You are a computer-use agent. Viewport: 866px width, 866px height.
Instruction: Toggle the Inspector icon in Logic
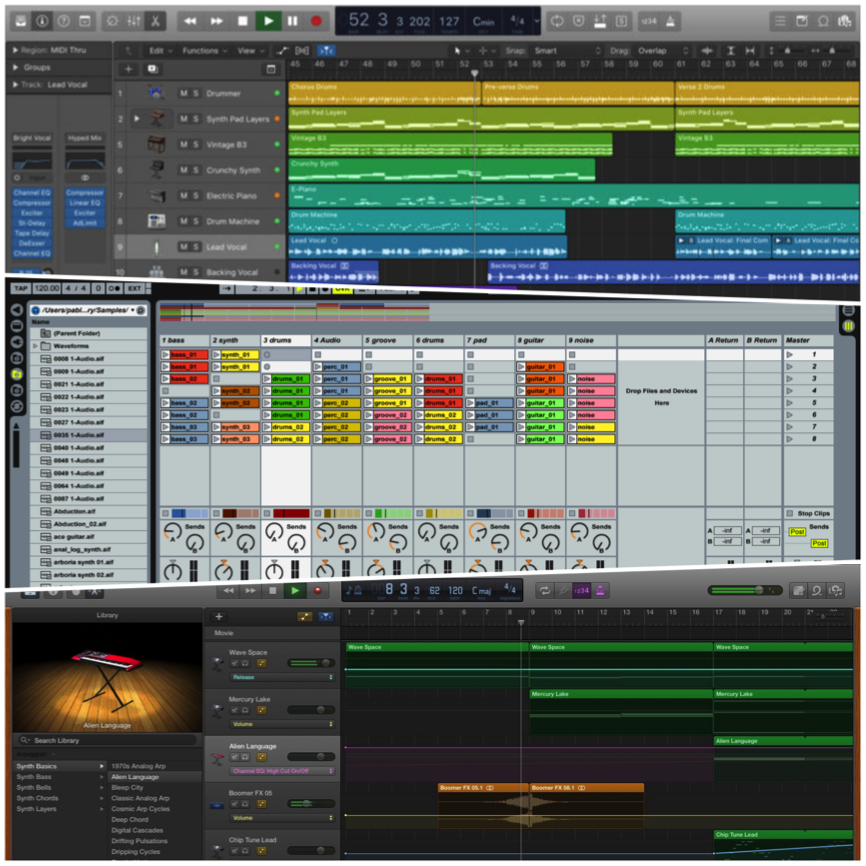[42, 21]
